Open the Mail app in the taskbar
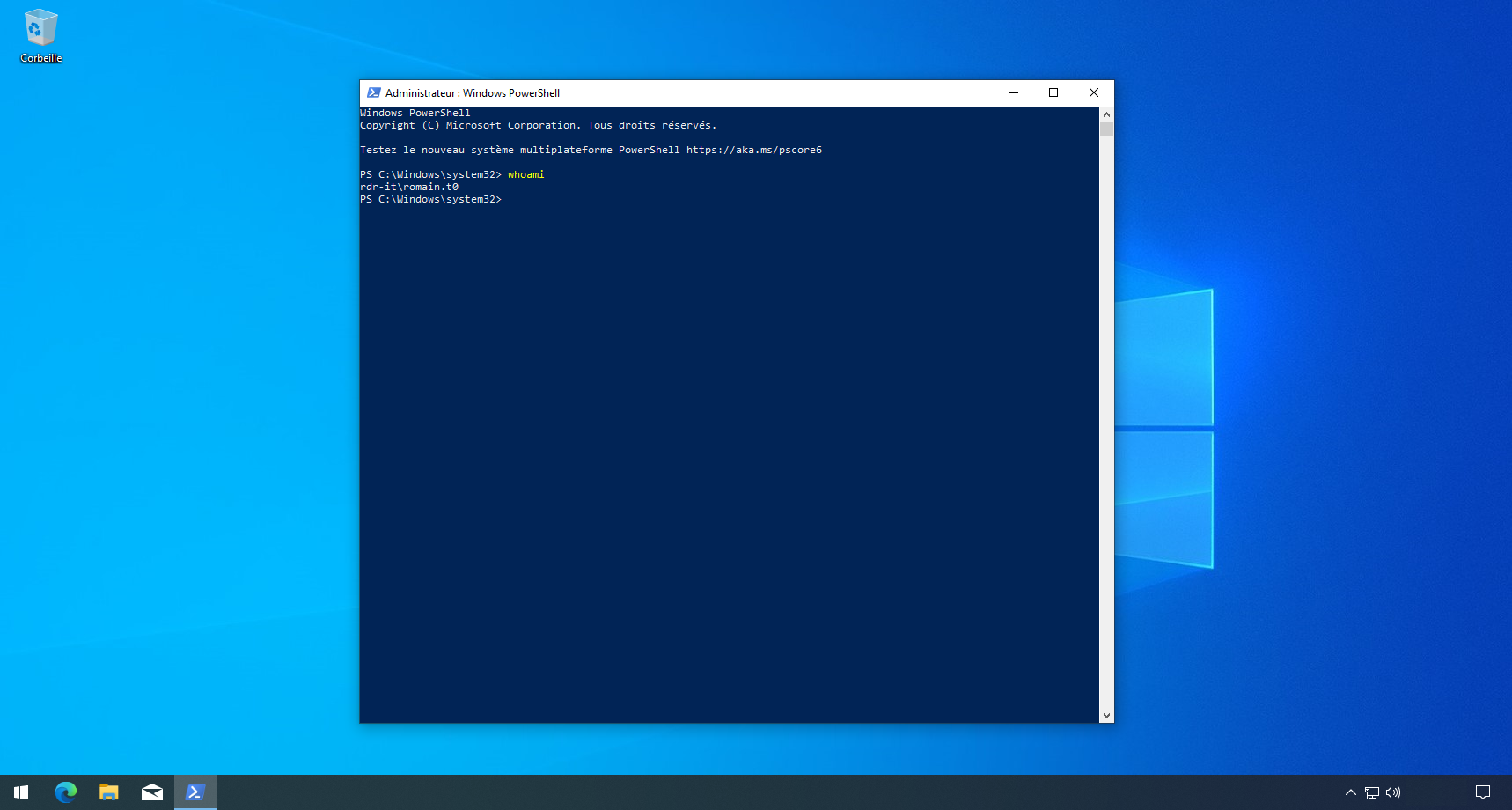 coord(151,792)
